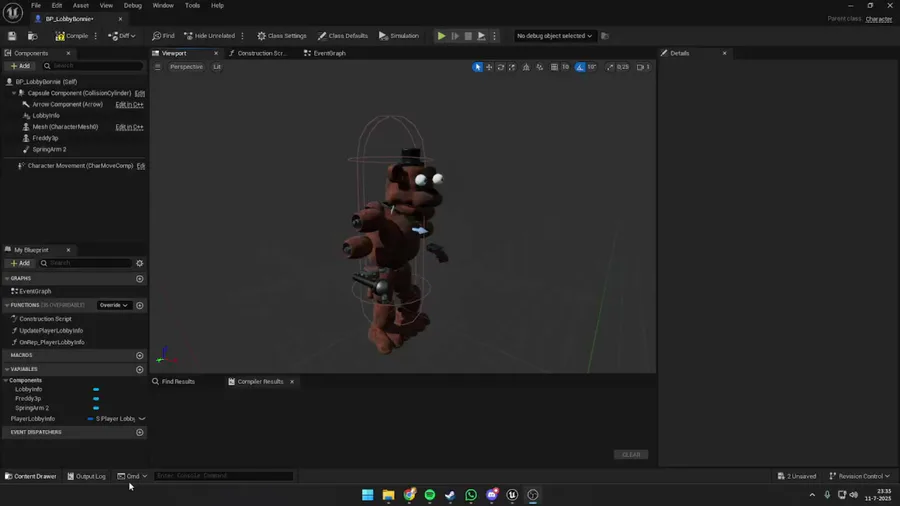
Task: Start the Simulation toggle
Action: click(x=399, y=36)
